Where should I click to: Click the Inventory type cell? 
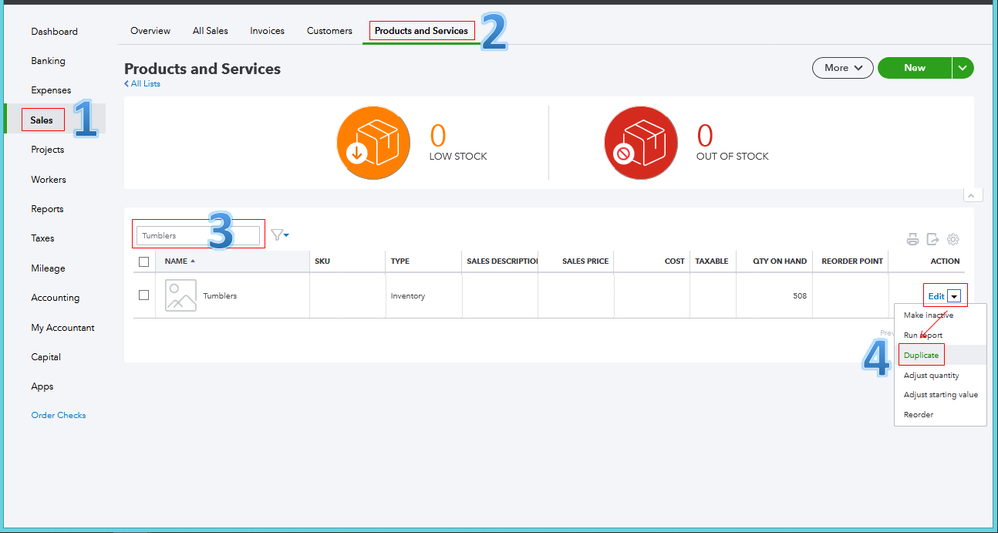tap(408, 295)
